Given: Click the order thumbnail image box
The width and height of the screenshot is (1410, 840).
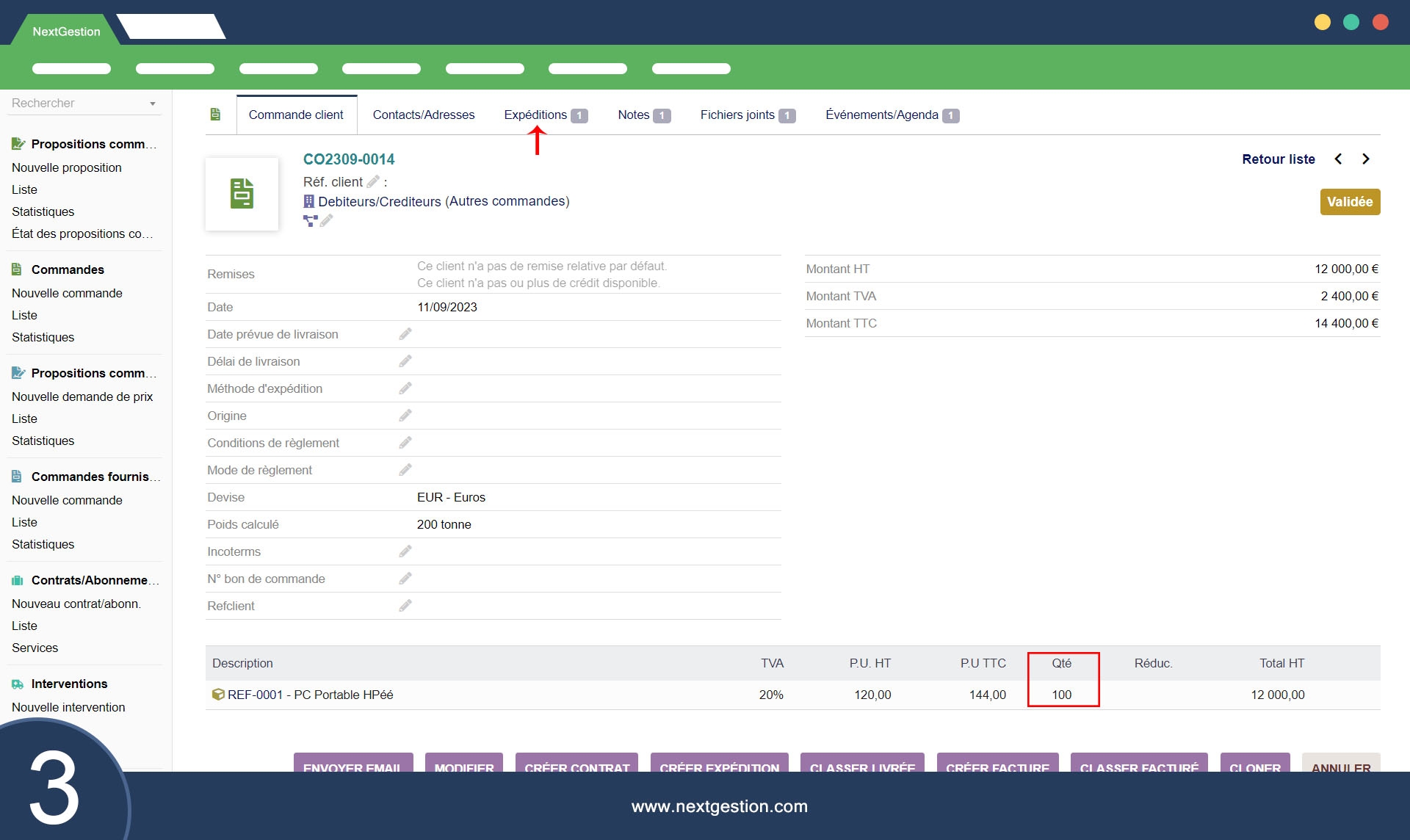Looking at the screenshot, I should pyautogui.click(x=242, y=194).
